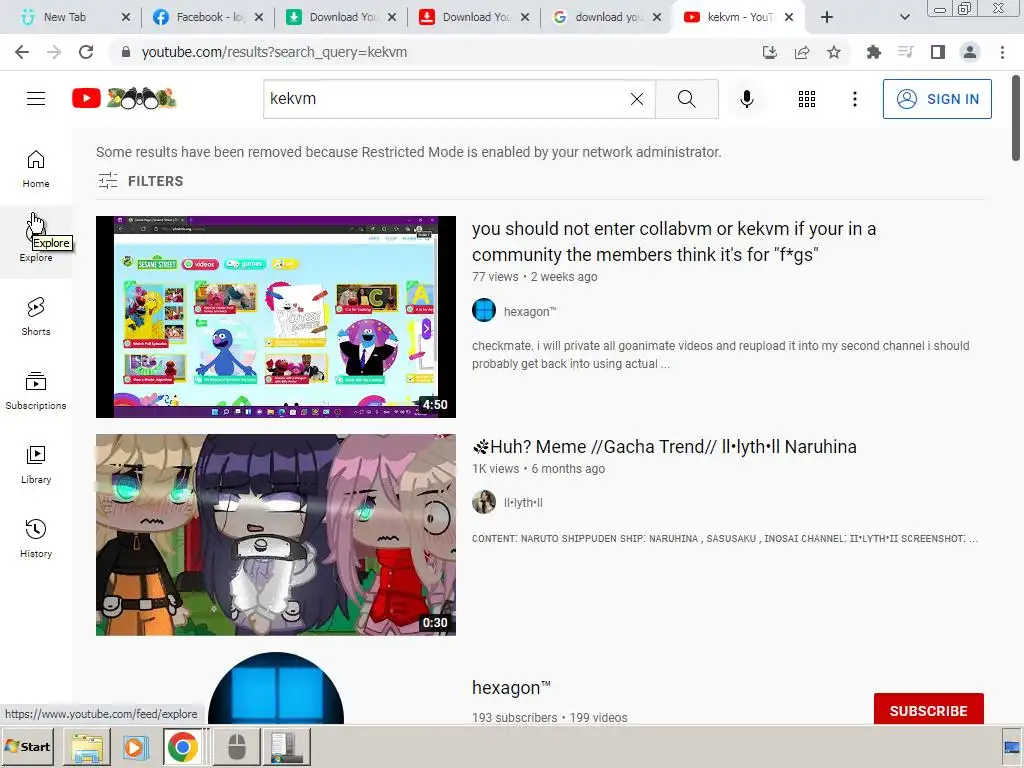
Task: Open the YouTube apps grid
Action: pyautogui.click(x=807, y=99)
